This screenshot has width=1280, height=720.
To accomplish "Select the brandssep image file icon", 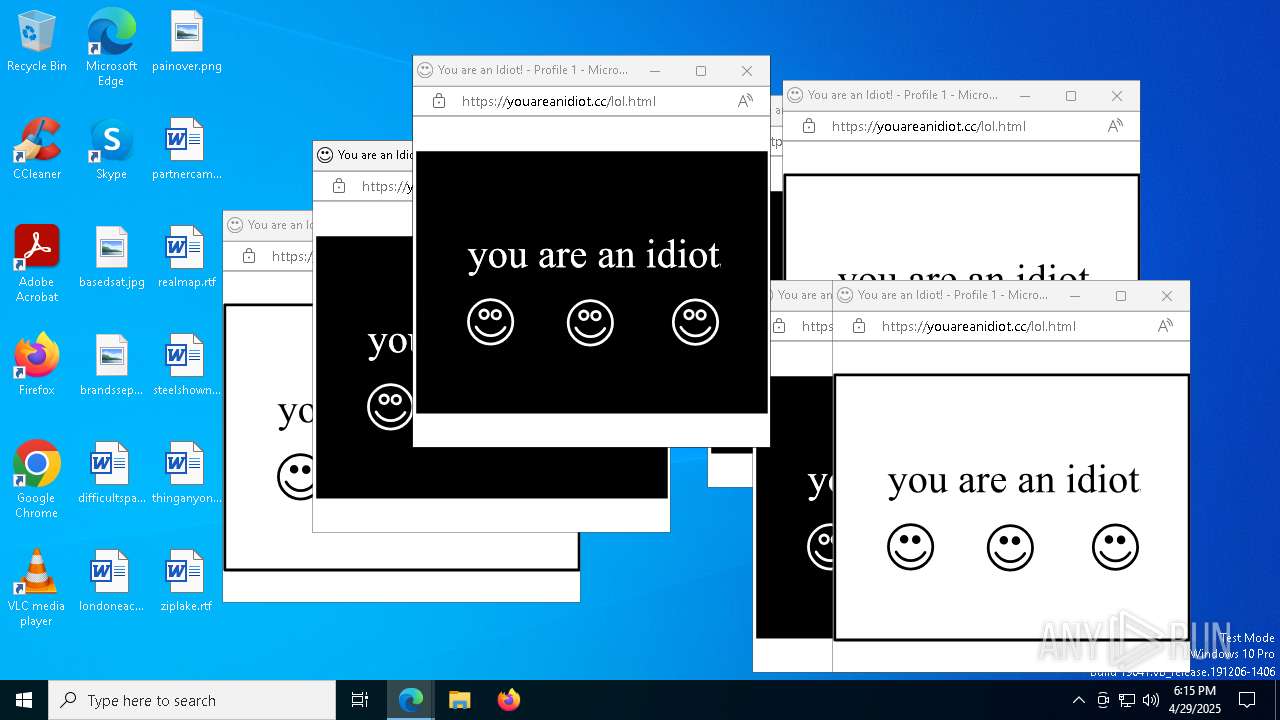I will [x=111, y=365].
